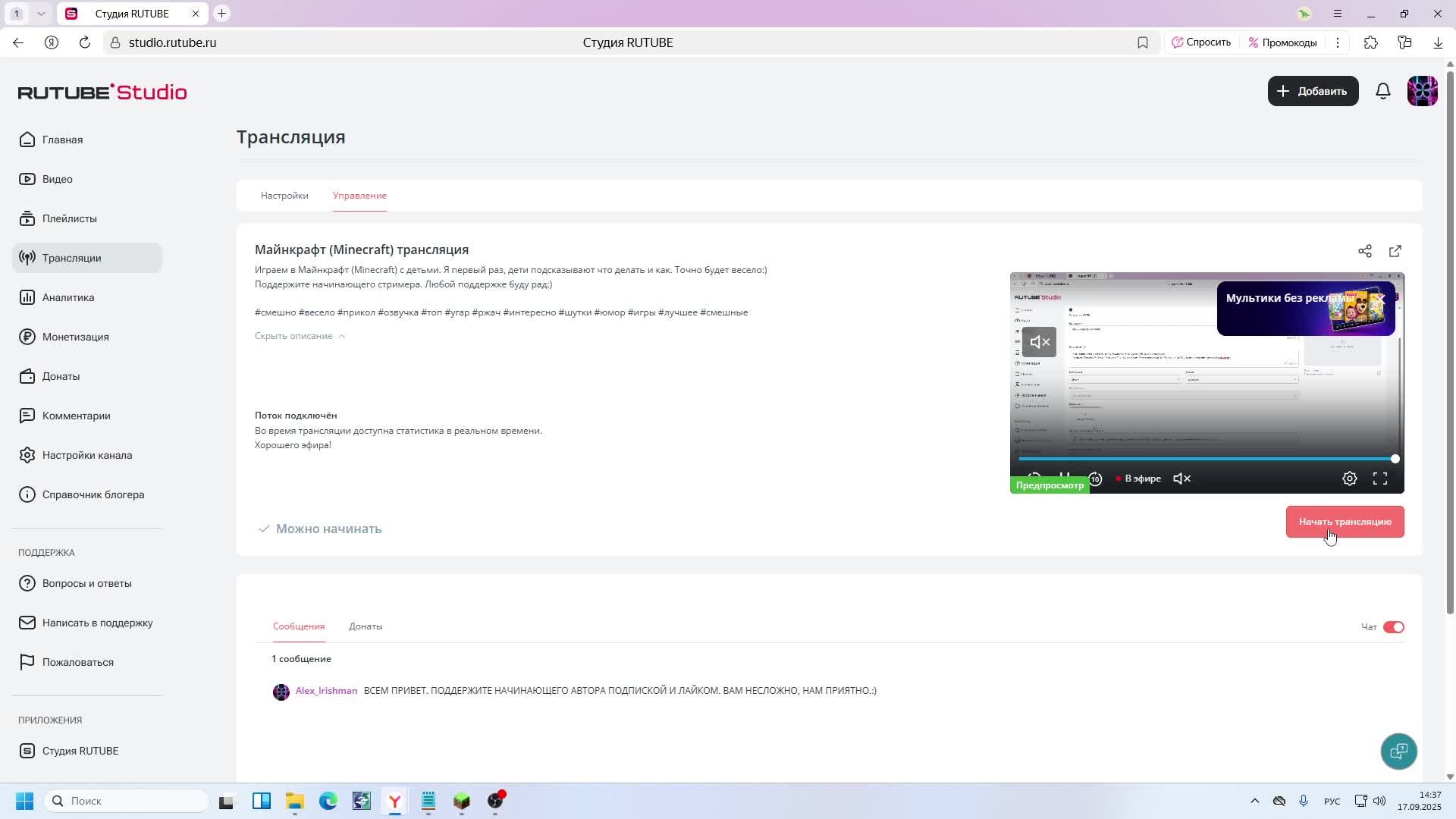Click the large muted speaker overlay
The height and width of the screenshot is (819, 1456).
pyautogui.click(x=1038, y=342)
